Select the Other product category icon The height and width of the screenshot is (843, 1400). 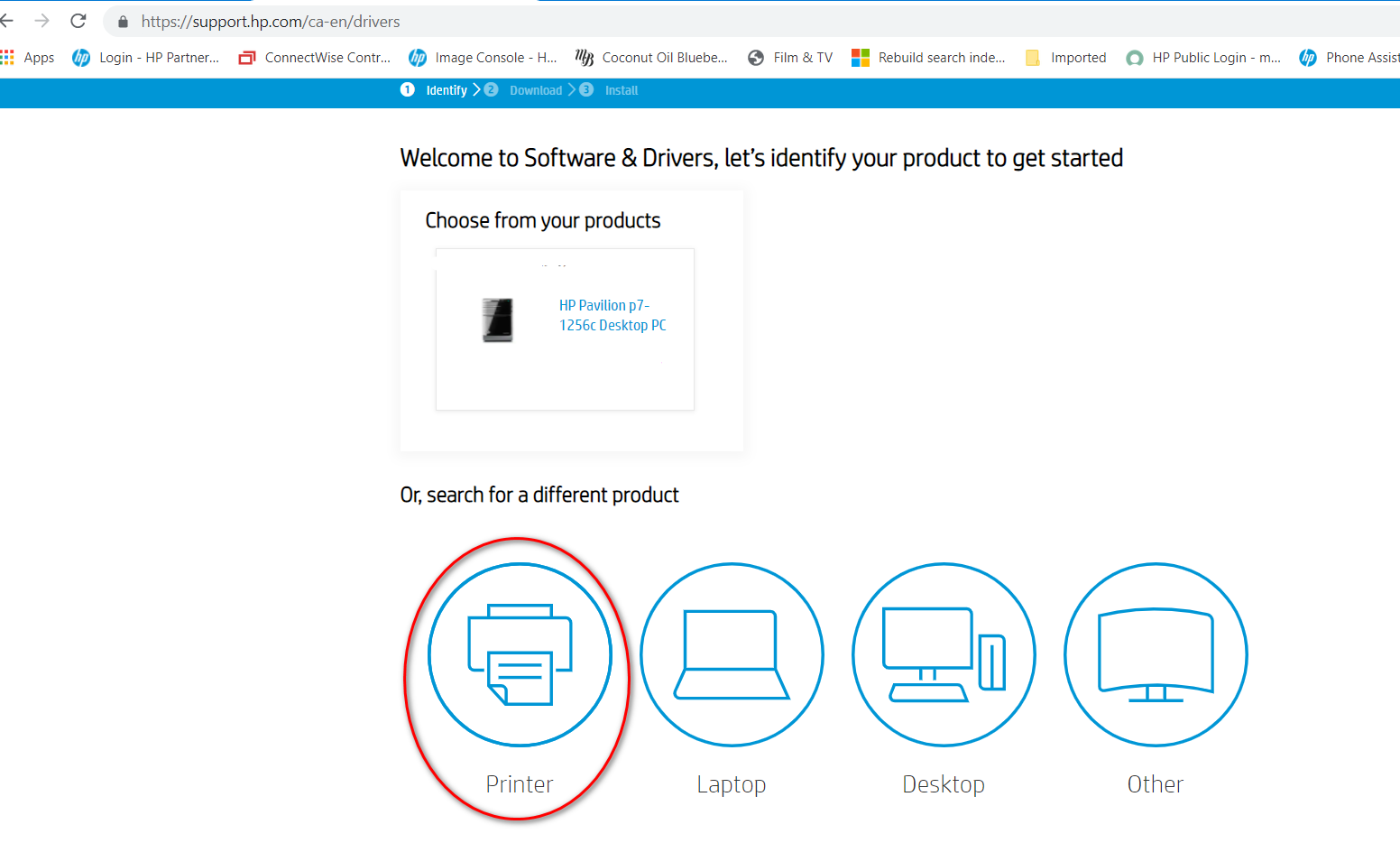pyautogui.click(x=1156, y=654)
